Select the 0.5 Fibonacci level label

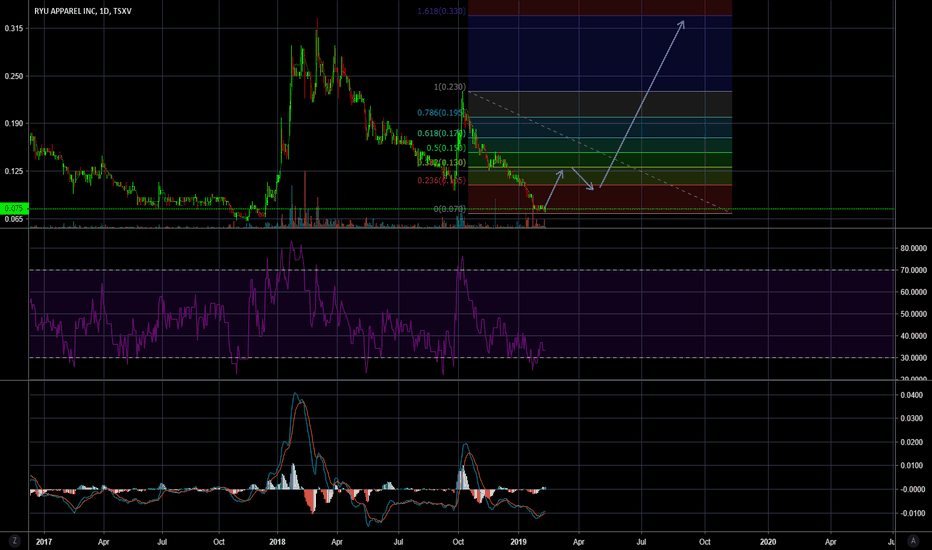[446, 148]
